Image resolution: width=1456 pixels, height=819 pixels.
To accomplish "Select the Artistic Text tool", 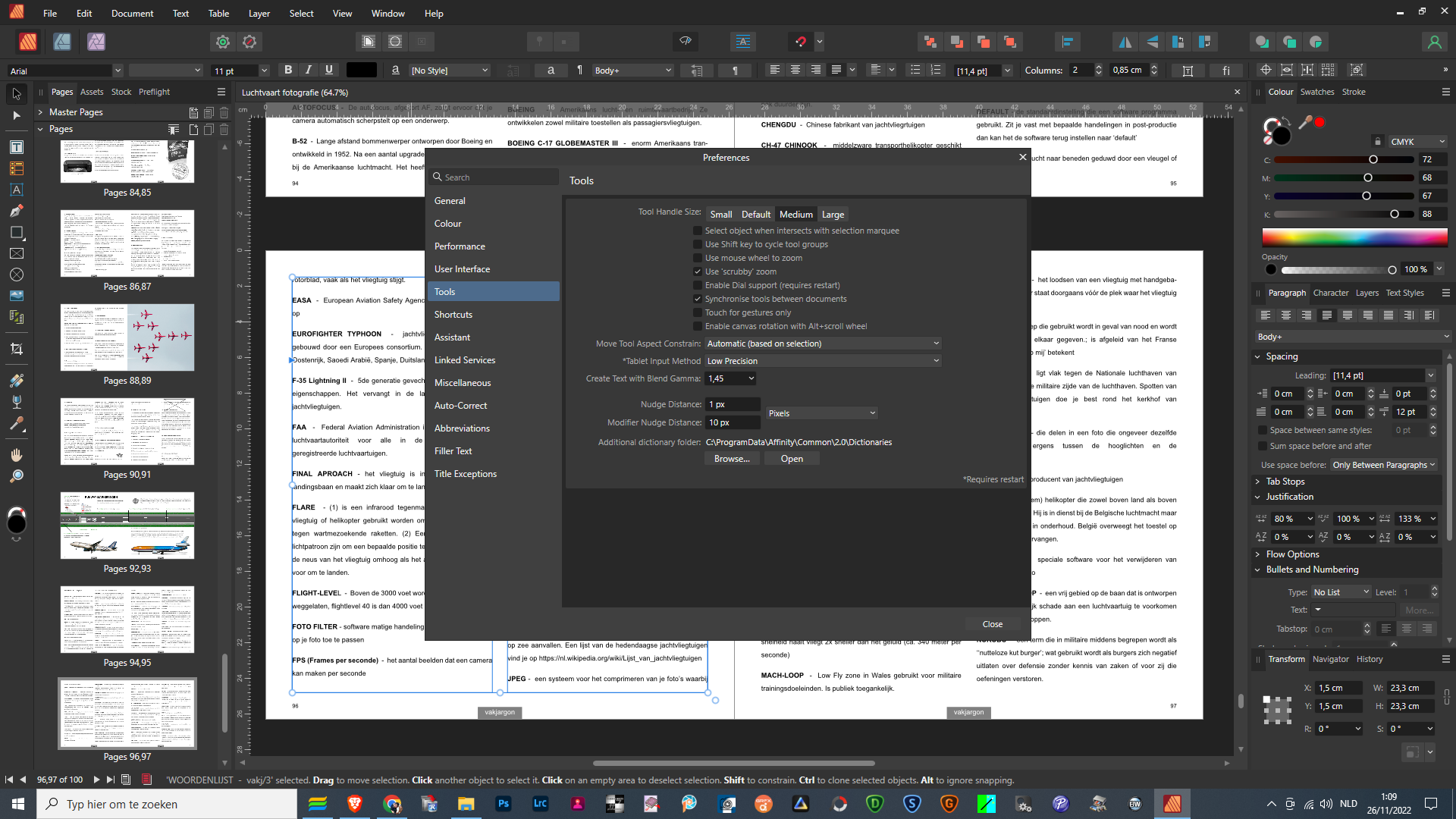I will tap(17, 190).
